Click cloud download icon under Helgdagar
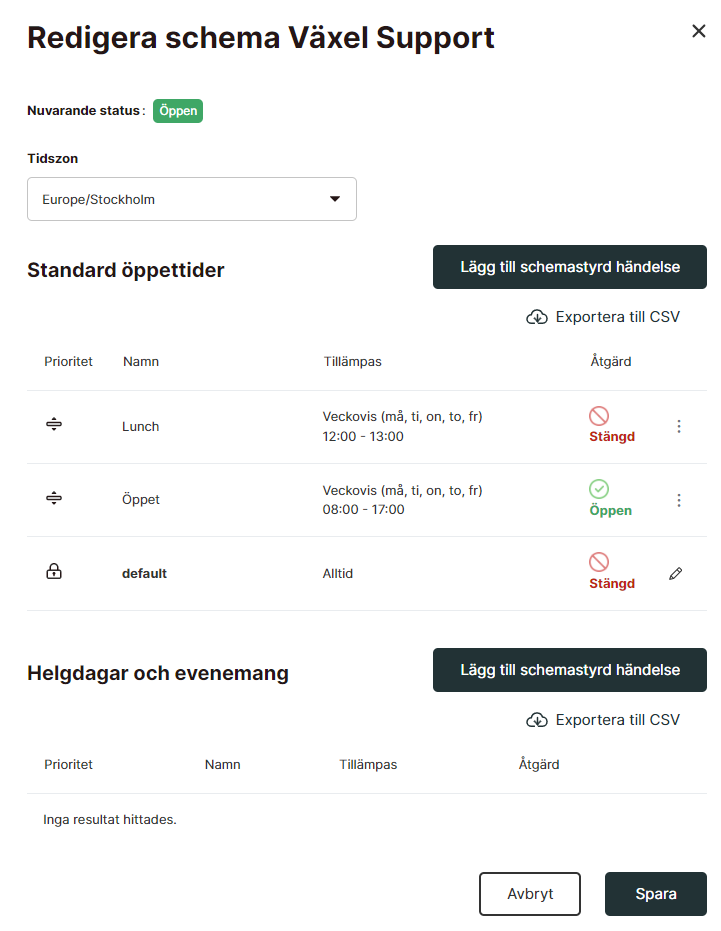 537,720
